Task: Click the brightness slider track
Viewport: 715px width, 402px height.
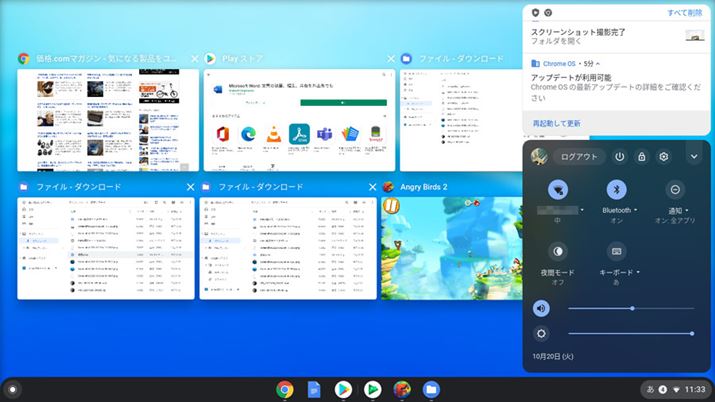Action: (x=630, y=333)
